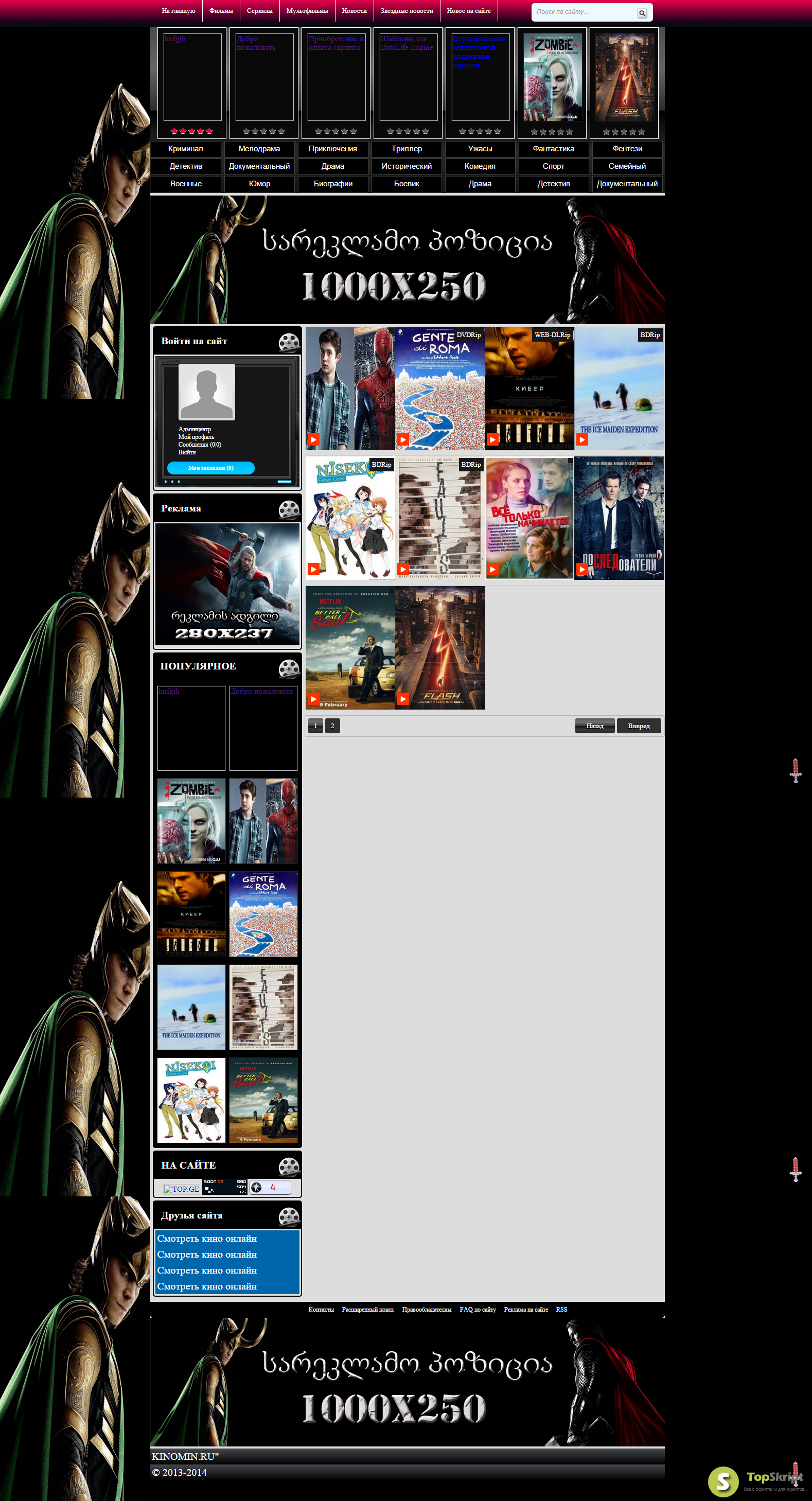Select the Криминал genre
Screen dimensions: 812x1501
(186, 149)
